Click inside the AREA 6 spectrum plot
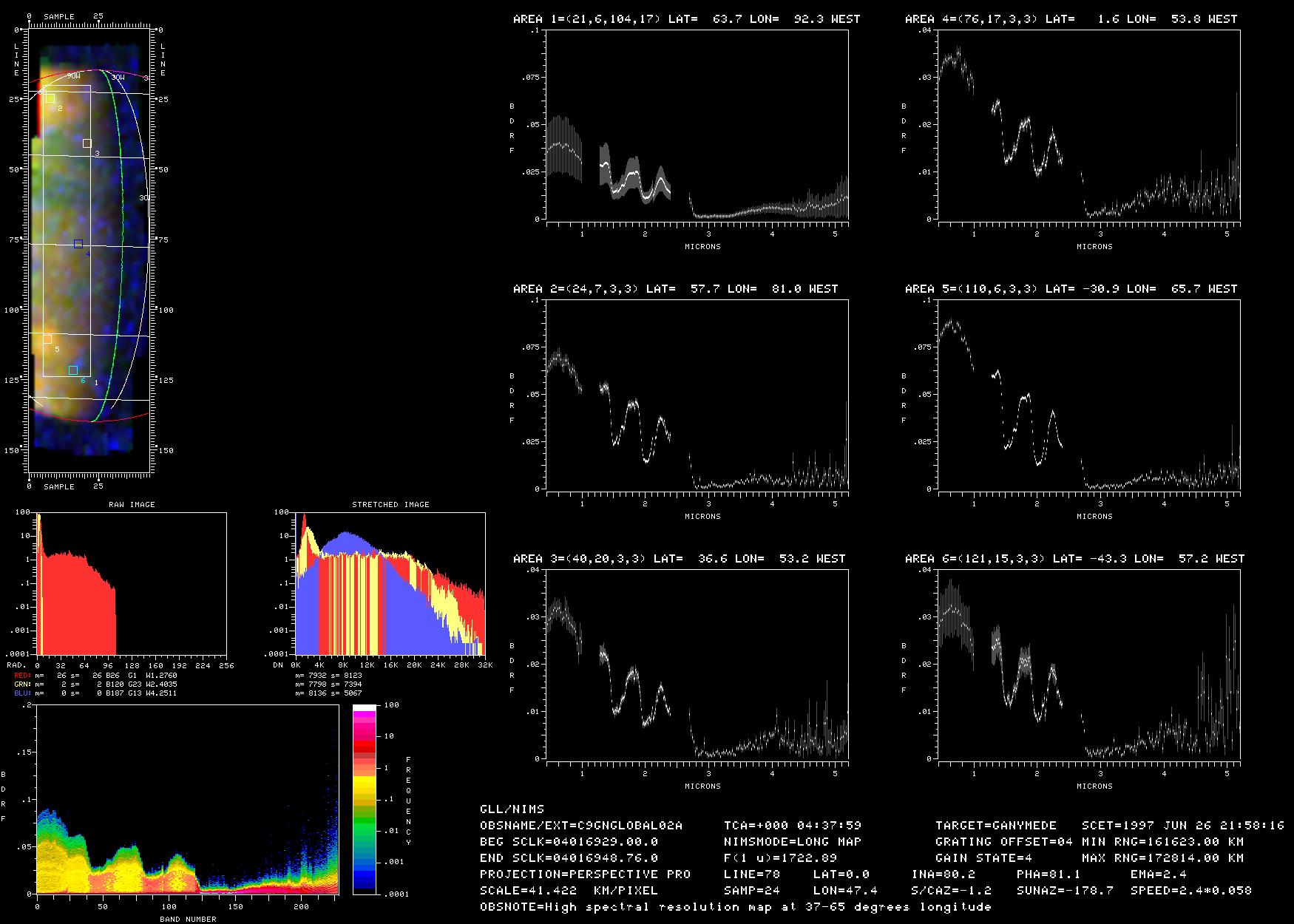The width and height of the screenshot is (1294, 924). pyautogui.click(x=1089, y=665)
